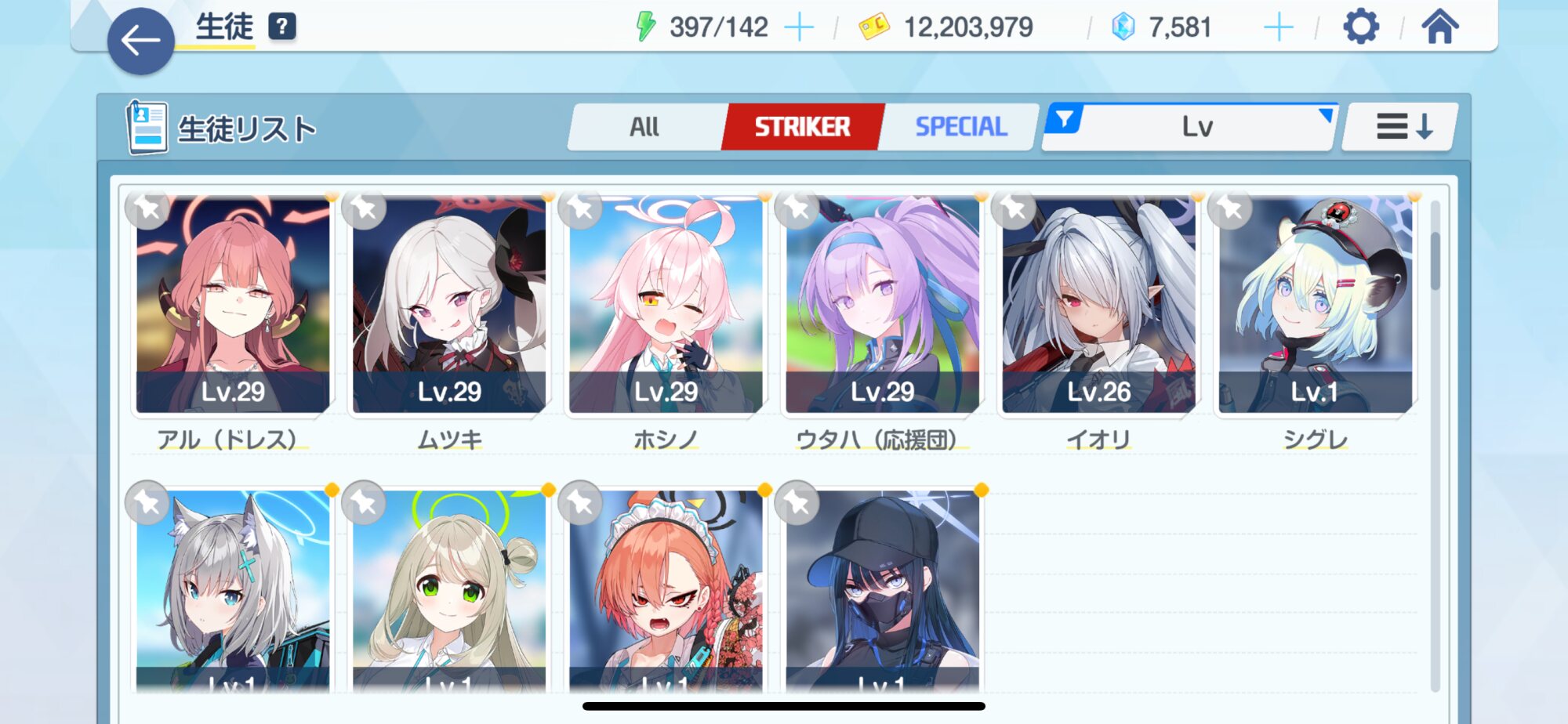Open settings via gear icon

pyautogui.click(x=1361, y=27)
